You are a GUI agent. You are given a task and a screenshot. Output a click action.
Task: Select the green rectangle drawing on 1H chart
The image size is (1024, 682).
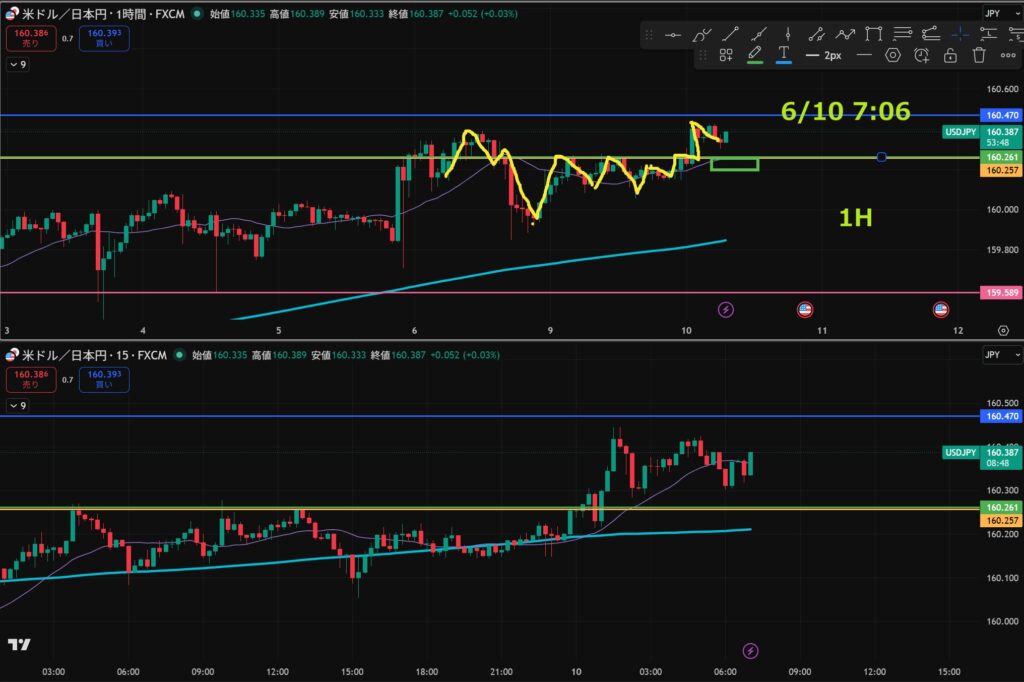click(734, 165)
